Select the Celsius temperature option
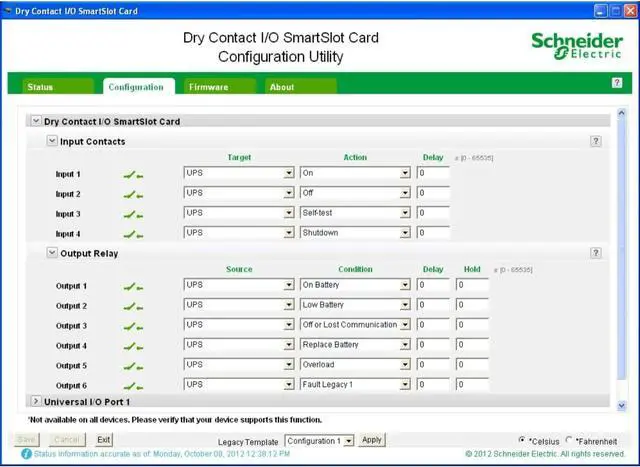The height and width of the screenshot is (467, 640). [x=523, y=440]
